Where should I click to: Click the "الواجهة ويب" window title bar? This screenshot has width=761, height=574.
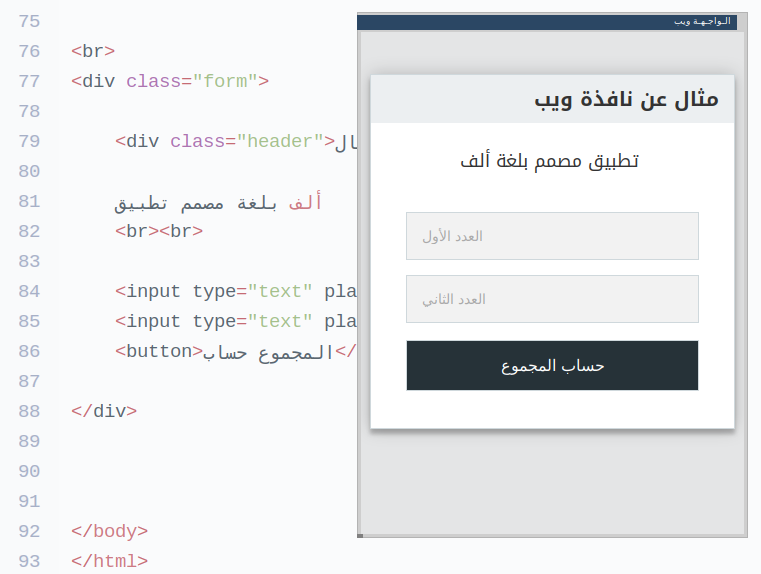(547, 21)
